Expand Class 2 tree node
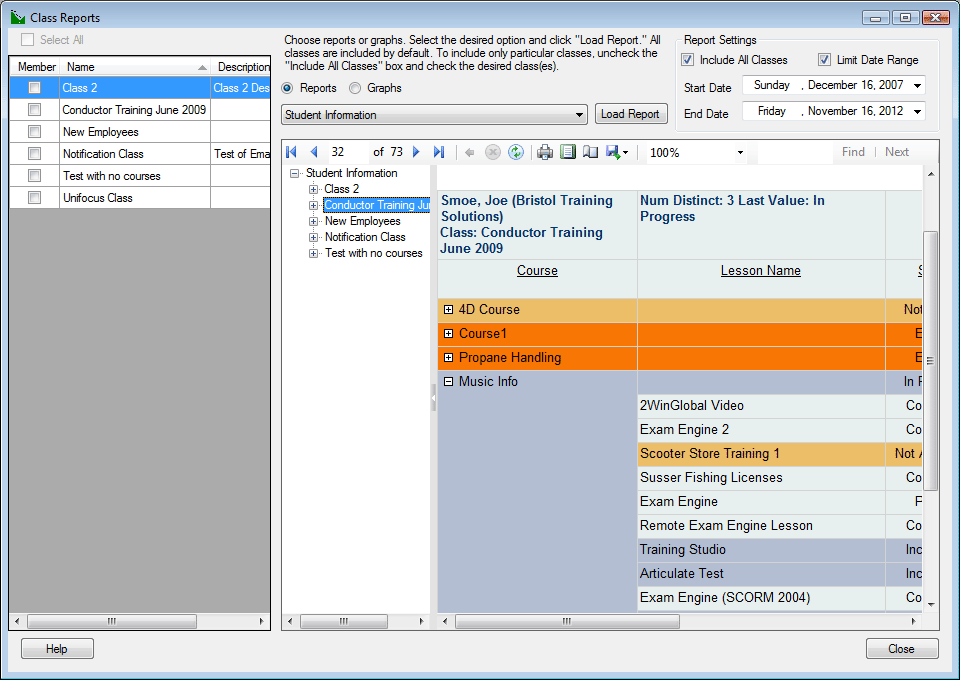Image resolution: width=960 pixels, height=680 pixels. pyautogui.click(x=313, y=189)
